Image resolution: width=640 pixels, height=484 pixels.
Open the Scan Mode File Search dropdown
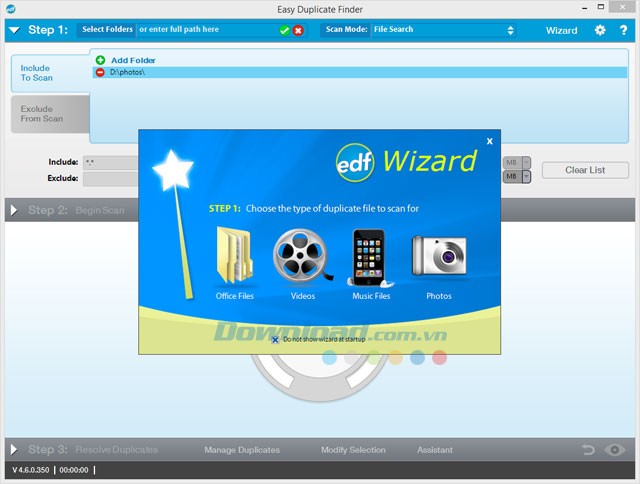coord(443,30)
